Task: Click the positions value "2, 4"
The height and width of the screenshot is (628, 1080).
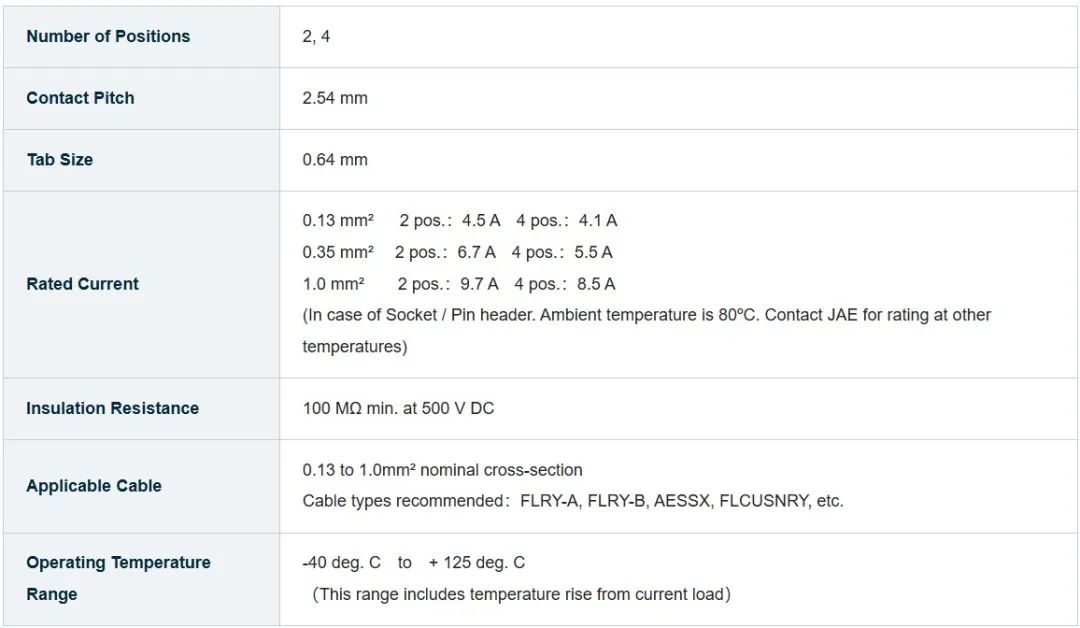Action: tap(316, 36)
